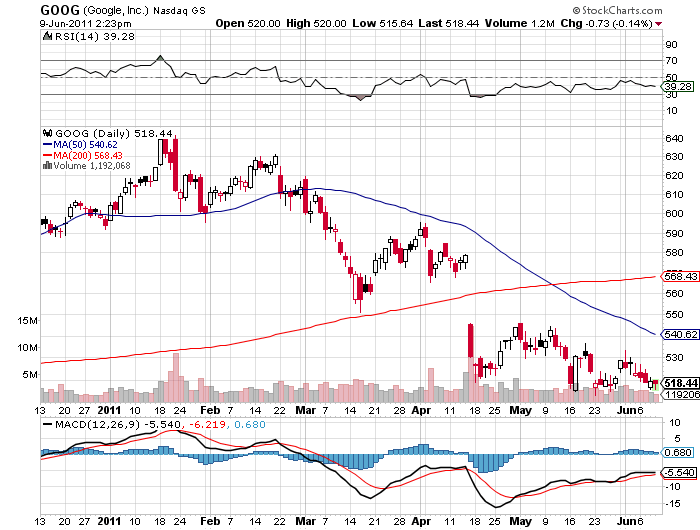Click the Mar label under the price panel
700x530 pixels.
pos(305,410)
